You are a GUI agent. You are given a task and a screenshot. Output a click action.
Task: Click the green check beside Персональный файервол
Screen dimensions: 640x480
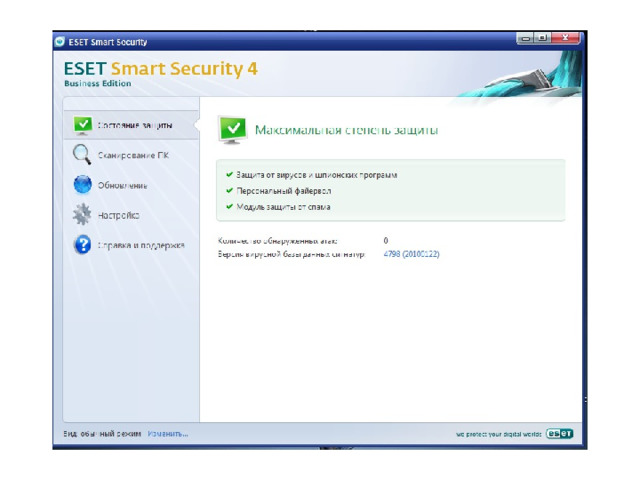pyautogui.click(x=229, y=190)
